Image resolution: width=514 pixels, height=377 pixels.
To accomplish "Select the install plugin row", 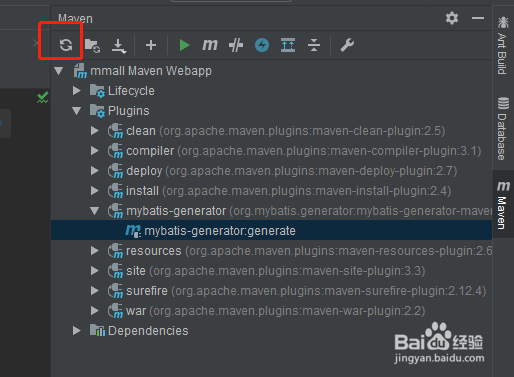I will tap(271, 191).
